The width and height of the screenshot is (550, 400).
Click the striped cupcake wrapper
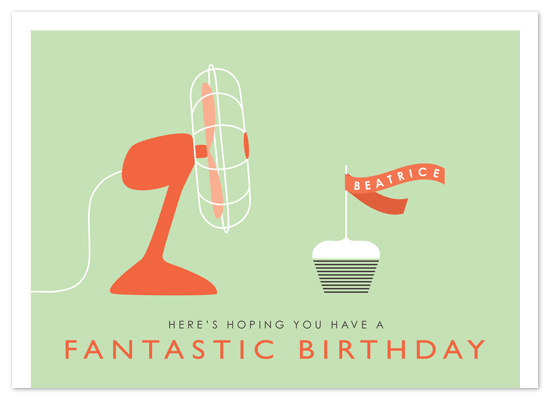(x=346, y=276)
